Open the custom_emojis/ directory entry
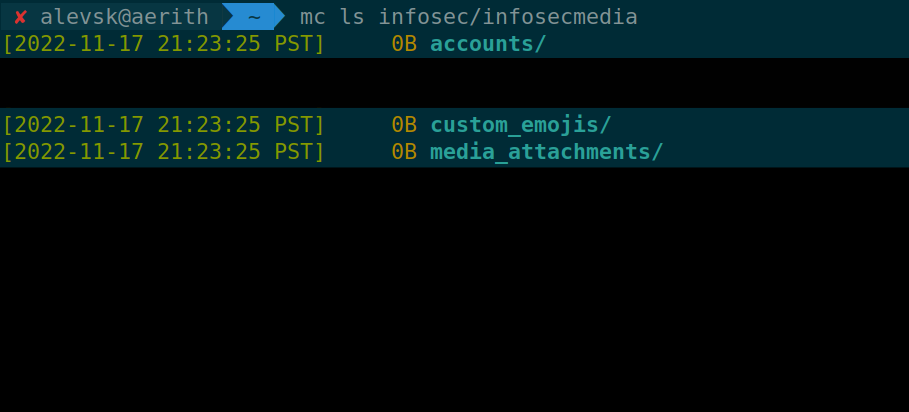This screenshot has width=909, height=412. click(520, 125)
